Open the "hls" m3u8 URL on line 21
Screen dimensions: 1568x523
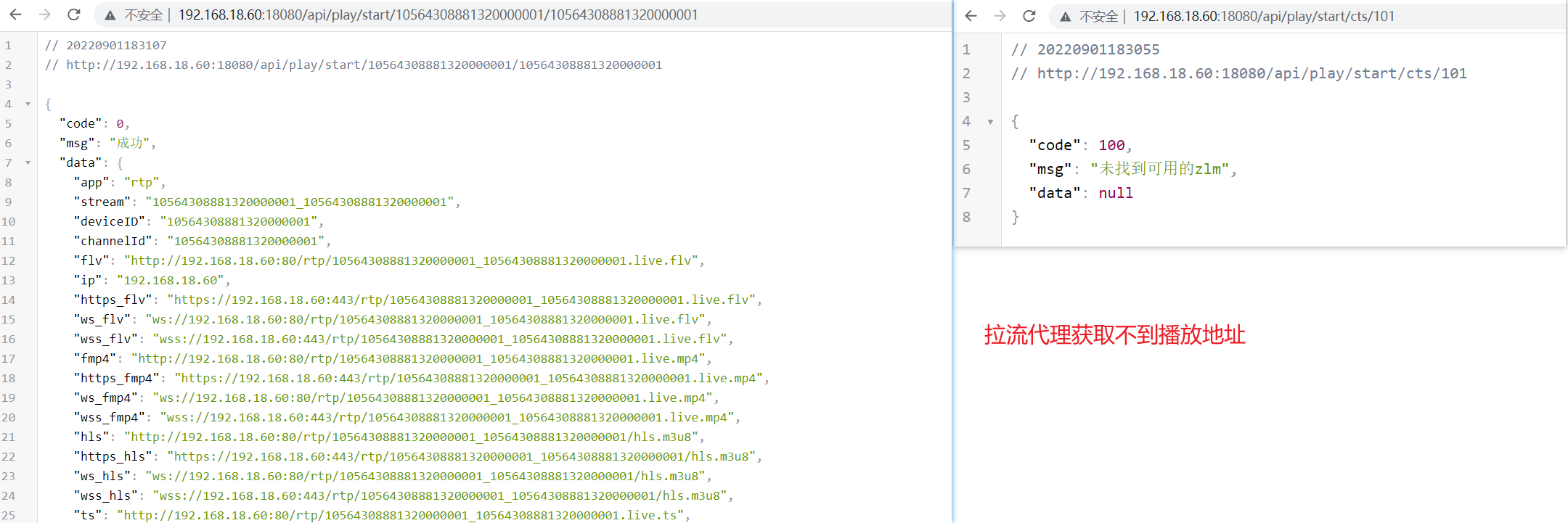411,437
